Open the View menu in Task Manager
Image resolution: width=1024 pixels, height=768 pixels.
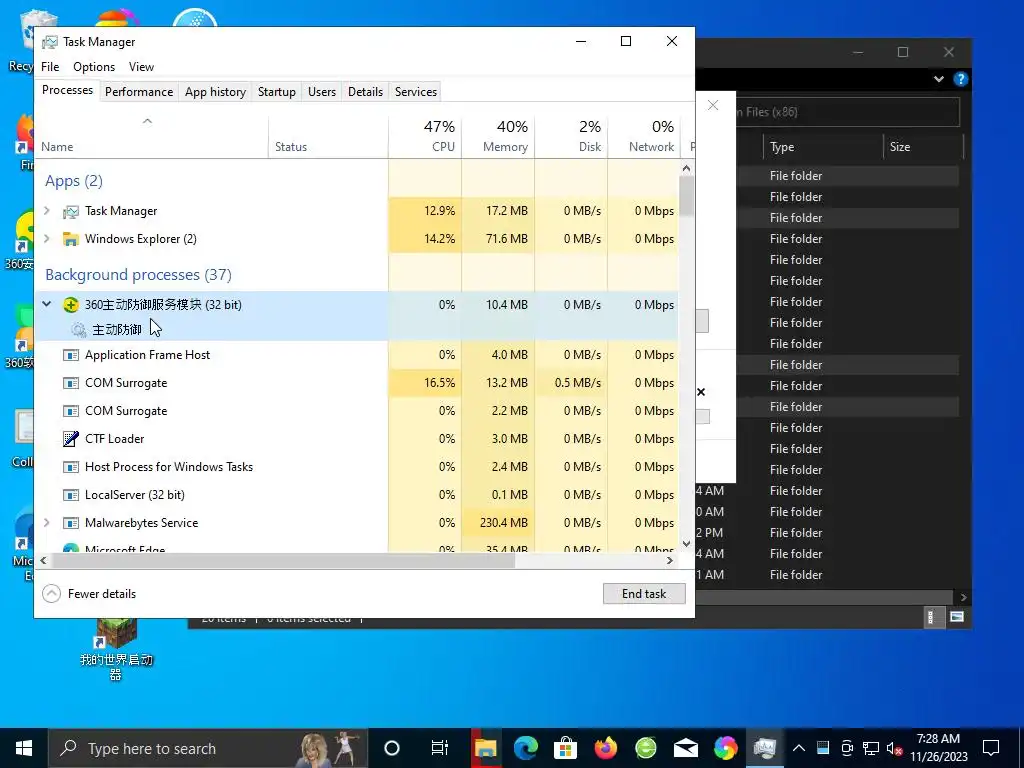[x=141, y=67]
